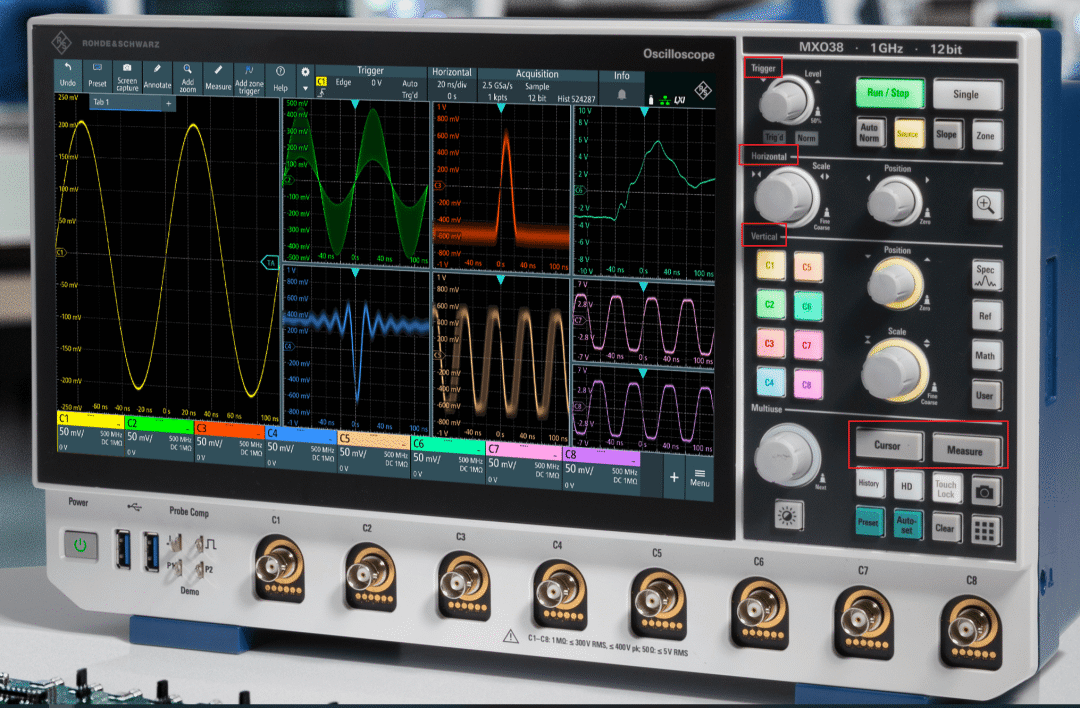Activate the Add zoom magnifier tool

click(187, 78)
